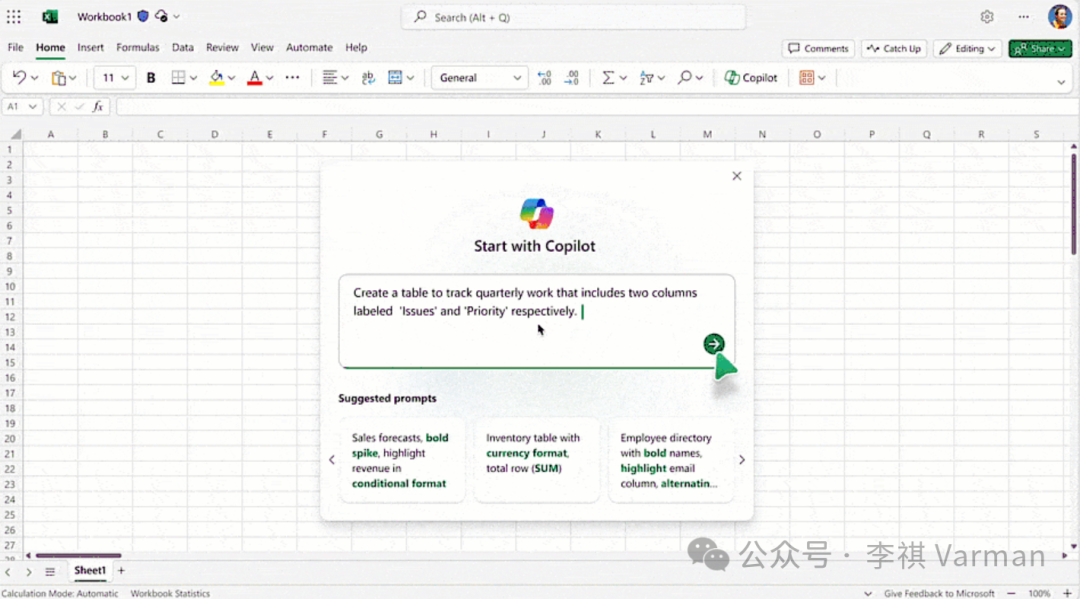Select the Employee directory suggested prompt

[670, 460]
